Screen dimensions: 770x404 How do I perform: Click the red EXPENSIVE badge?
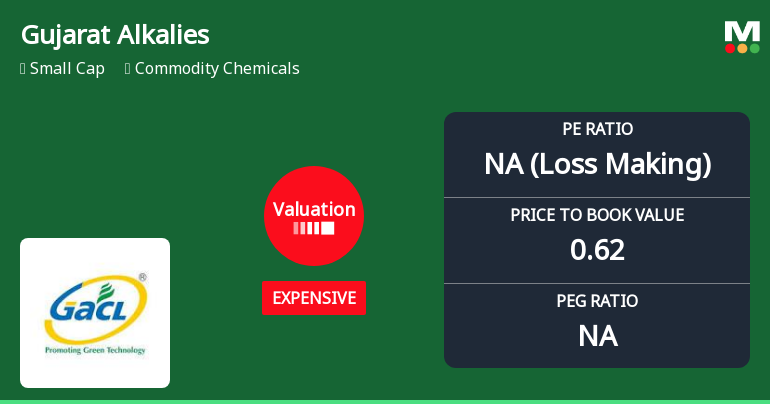click(314, 298)
